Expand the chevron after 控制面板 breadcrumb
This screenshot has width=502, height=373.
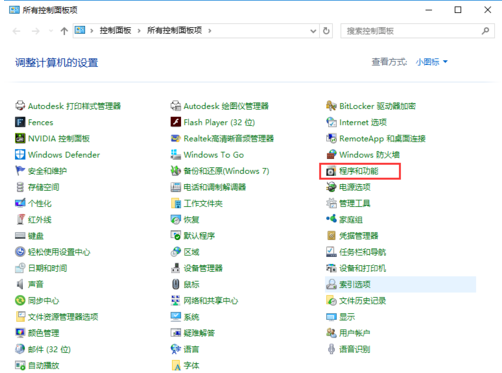point(139,31)
